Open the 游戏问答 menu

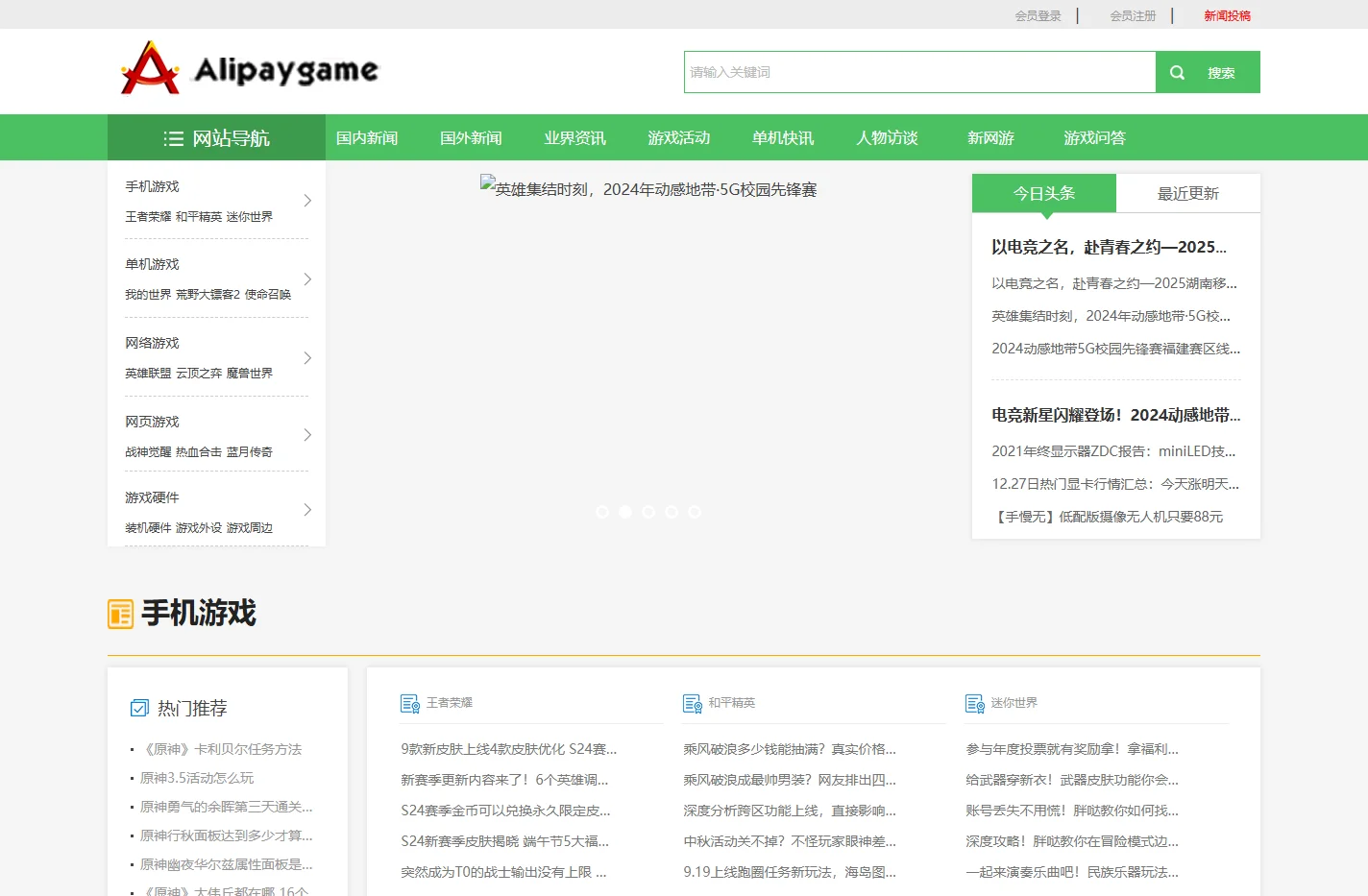[1094, 137]
